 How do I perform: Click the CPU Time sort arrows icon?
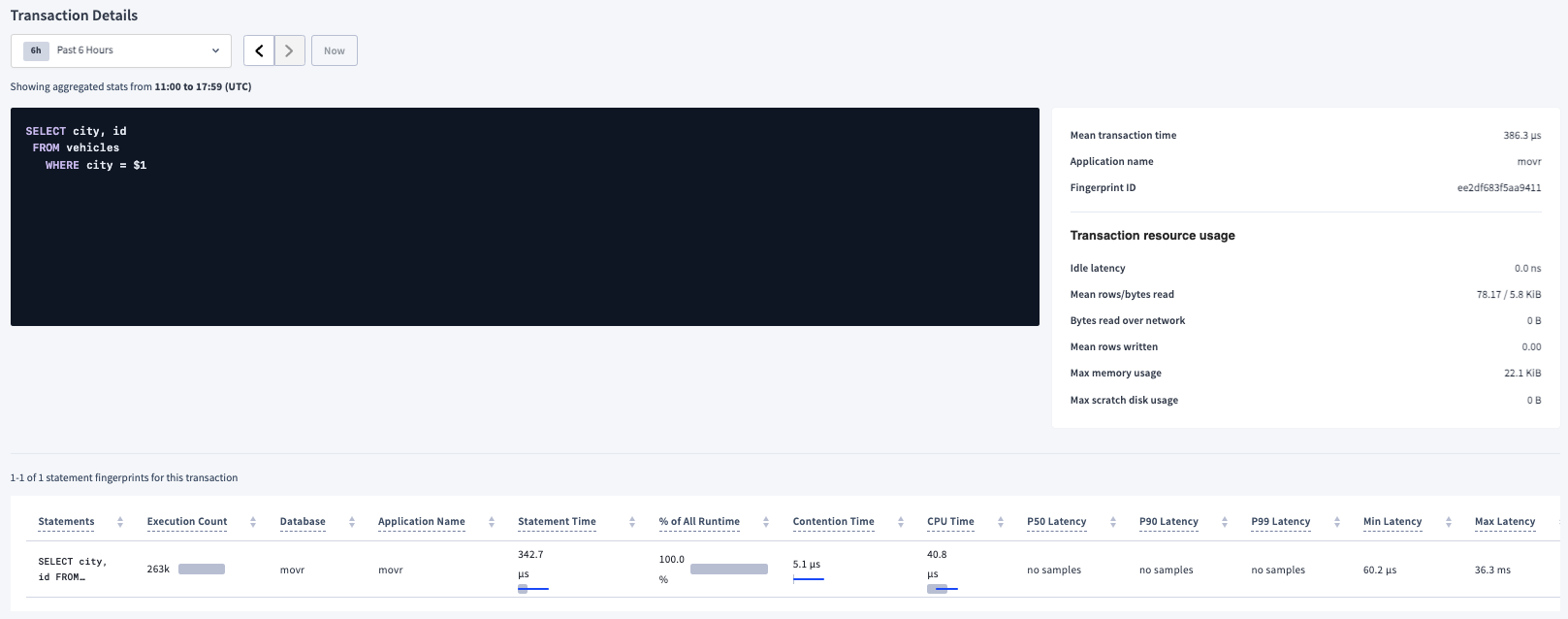(1001, 522)
